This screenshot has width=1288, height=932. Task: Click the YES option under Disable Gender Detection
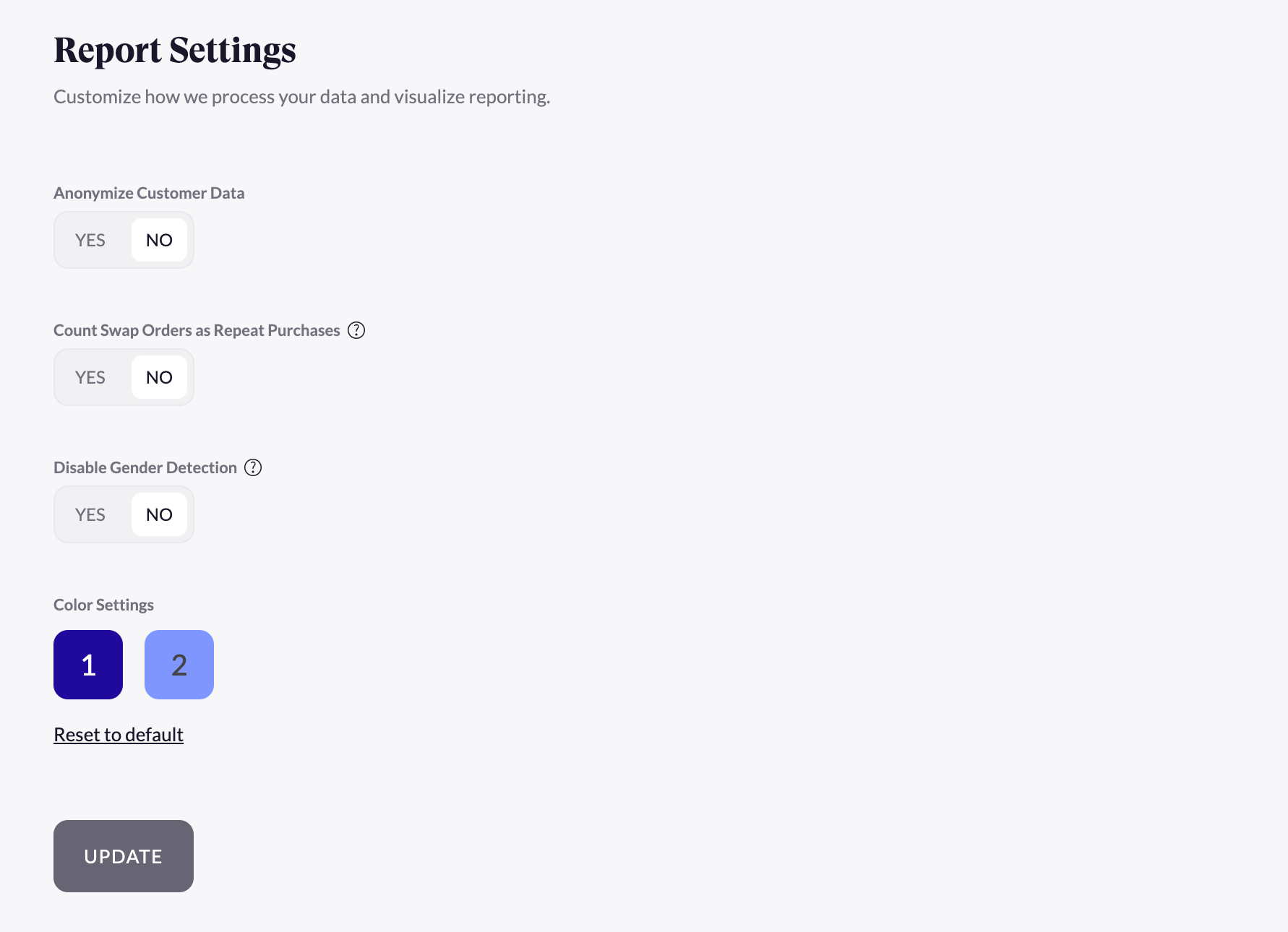(90, 514)
